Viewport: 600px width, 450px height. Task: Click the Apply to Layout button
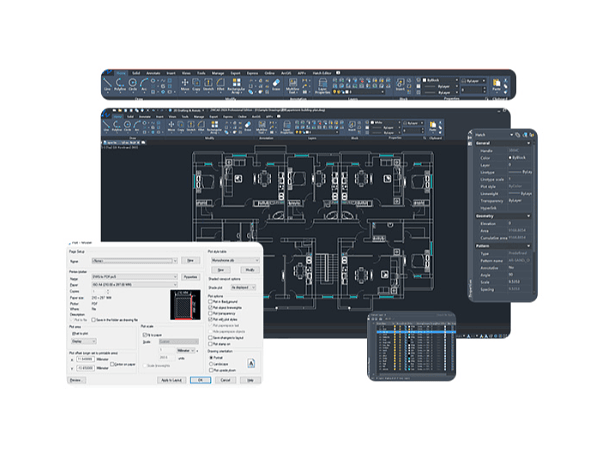(173, 380)
